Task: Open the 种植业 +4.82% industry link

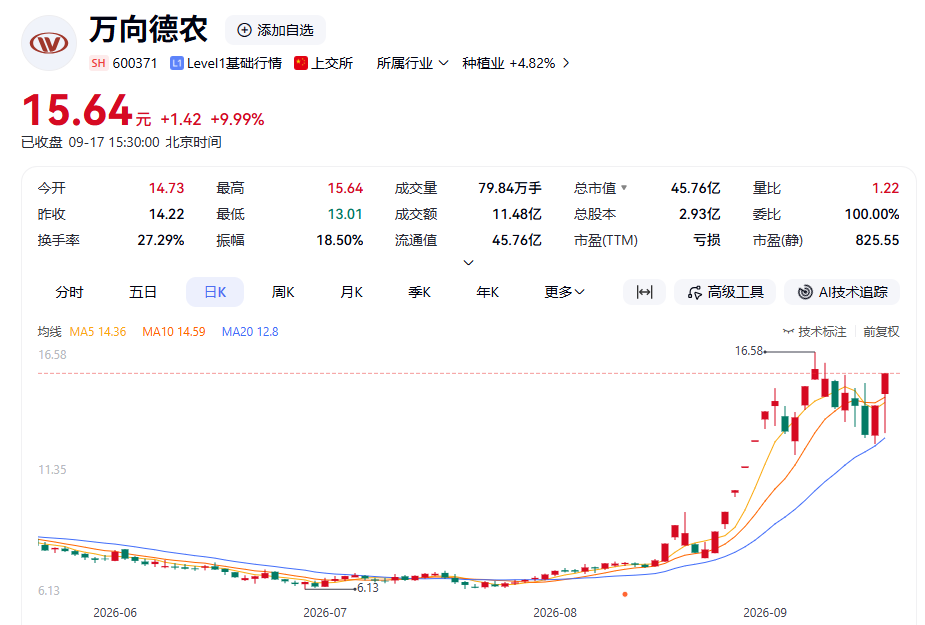Action: point(509,63)
